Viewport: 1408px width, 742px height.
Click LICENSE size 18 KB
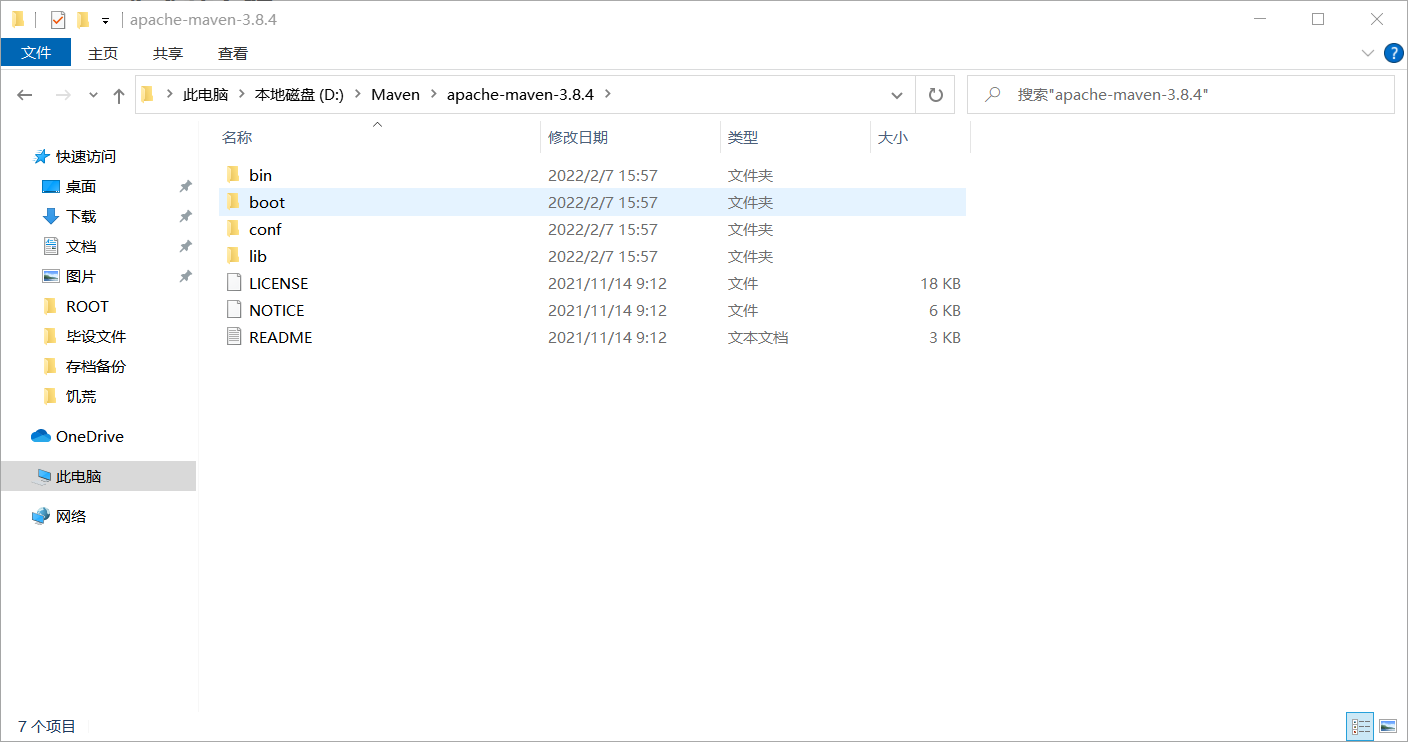940,283
